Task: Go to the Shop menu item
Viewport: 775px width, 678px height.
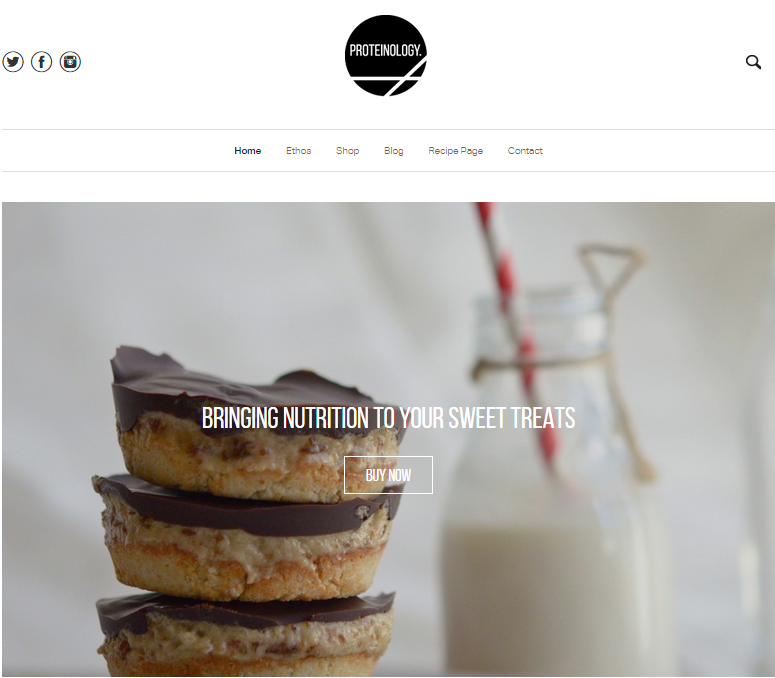Action: pyautogui.click(x=347, y=151)
